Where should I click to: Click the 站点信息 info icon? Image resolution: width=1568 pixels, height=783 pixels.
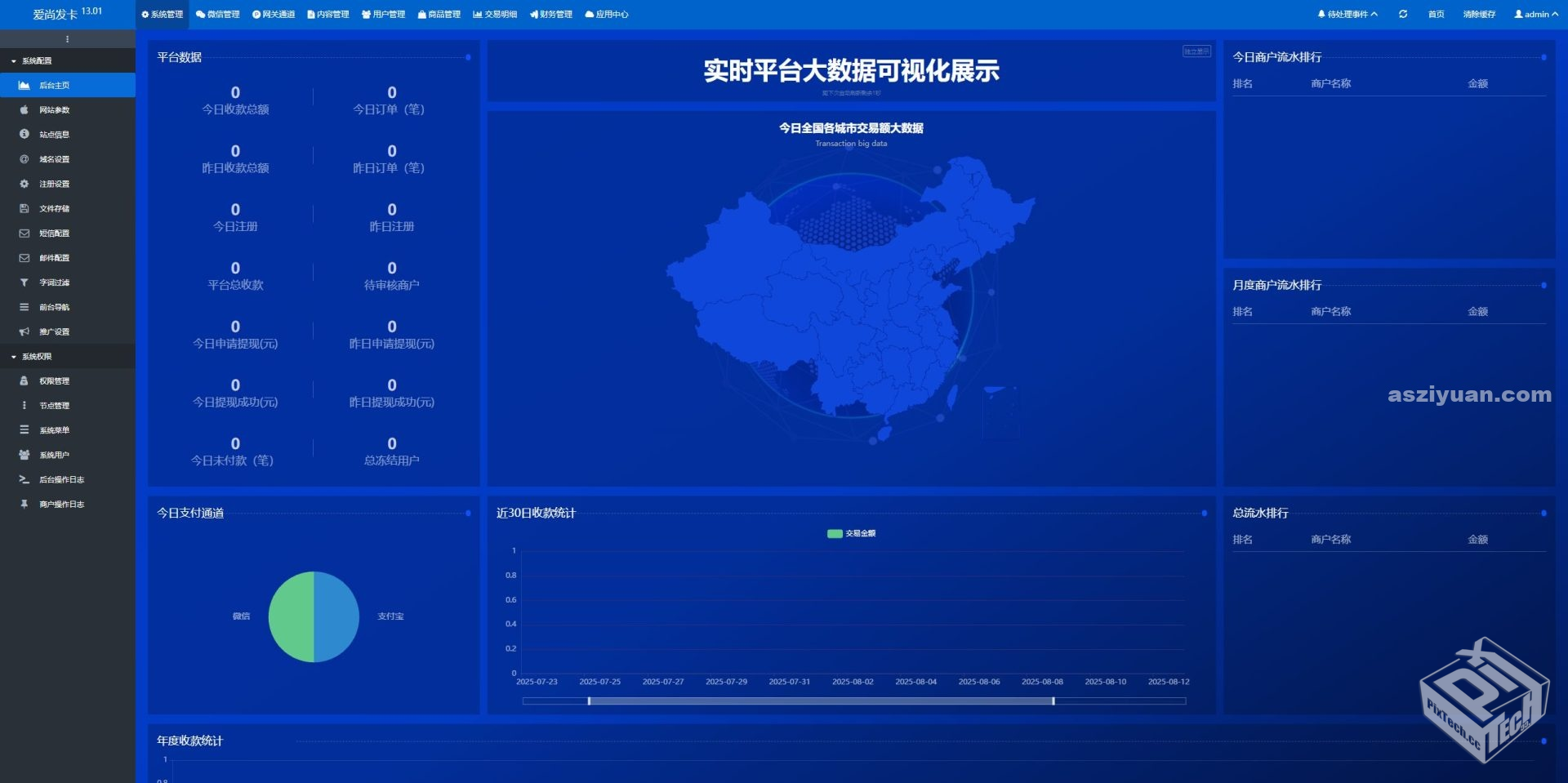[24, 135]
